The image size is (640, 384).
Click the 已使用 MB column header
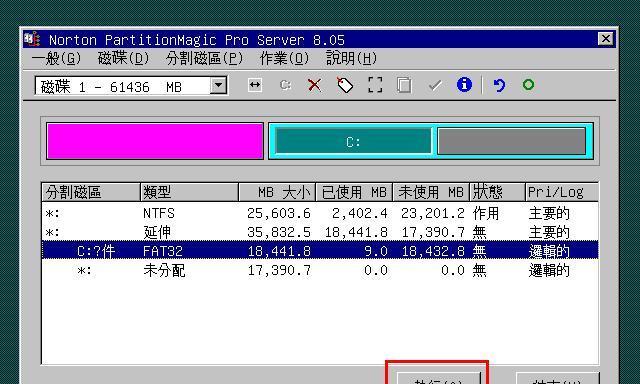[x=354, y=192]
